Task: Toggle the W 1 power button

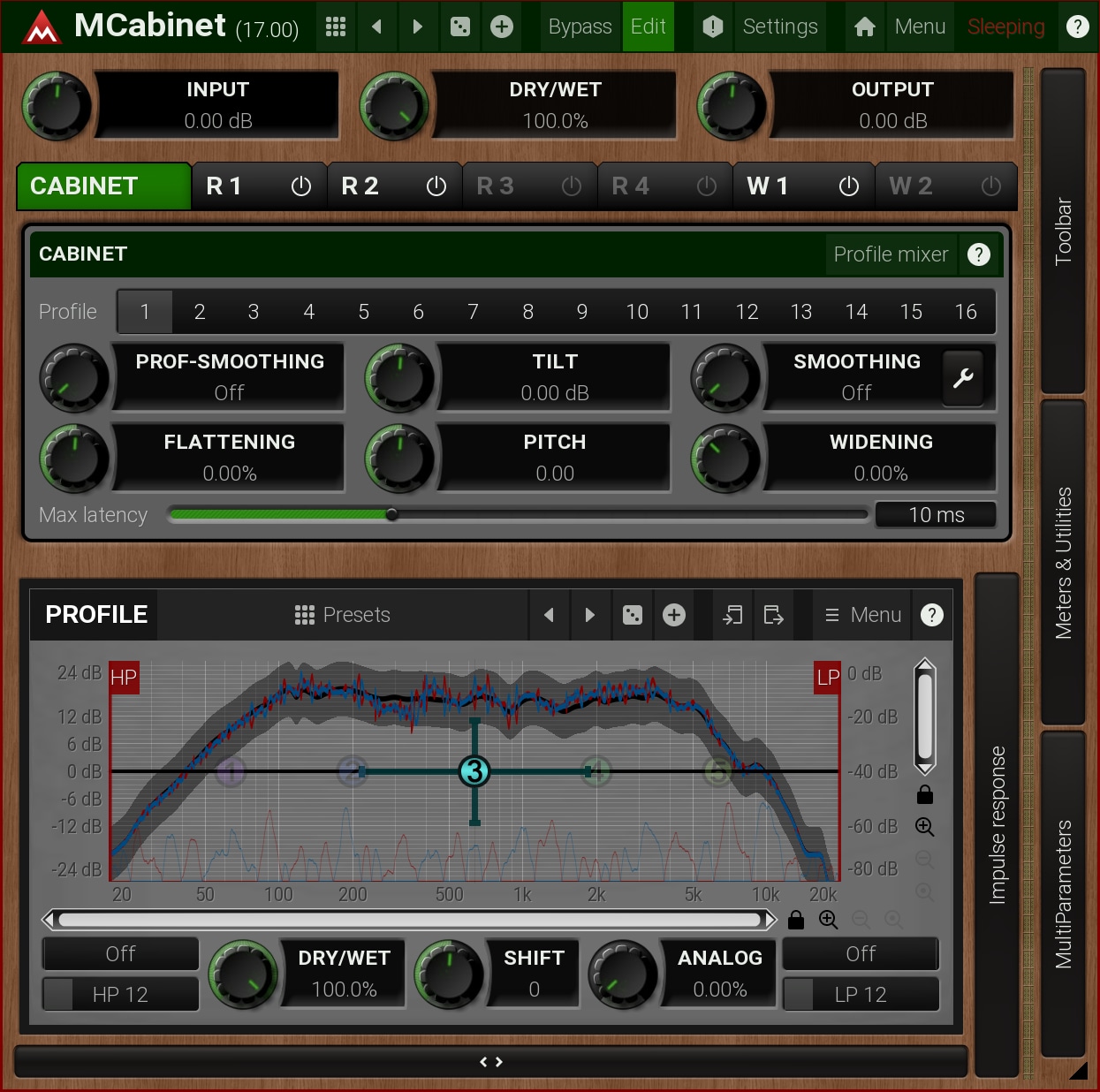Action: (x=848, y=186)
